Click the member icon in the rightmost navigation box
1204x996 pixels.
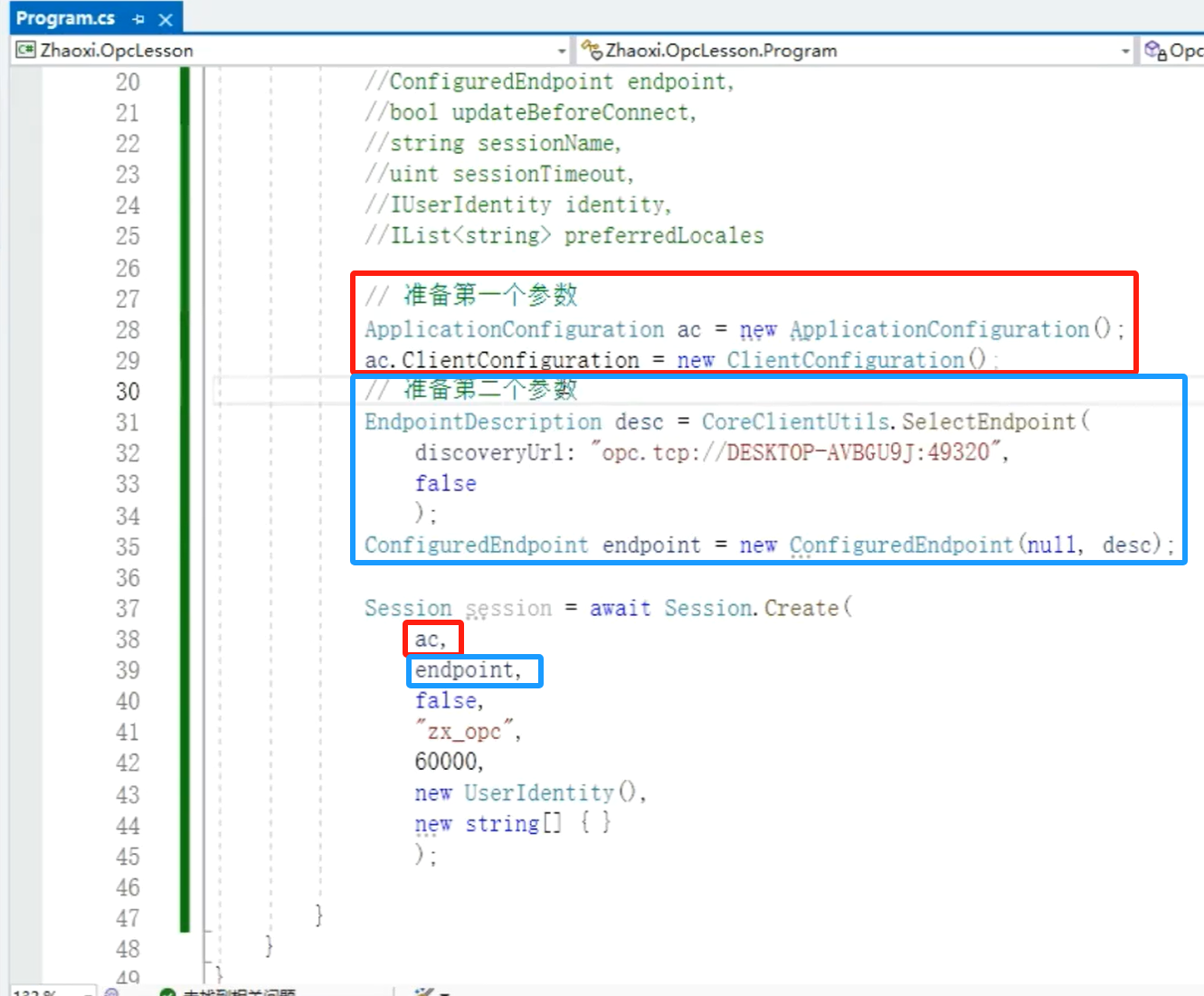pos(1155,51)
